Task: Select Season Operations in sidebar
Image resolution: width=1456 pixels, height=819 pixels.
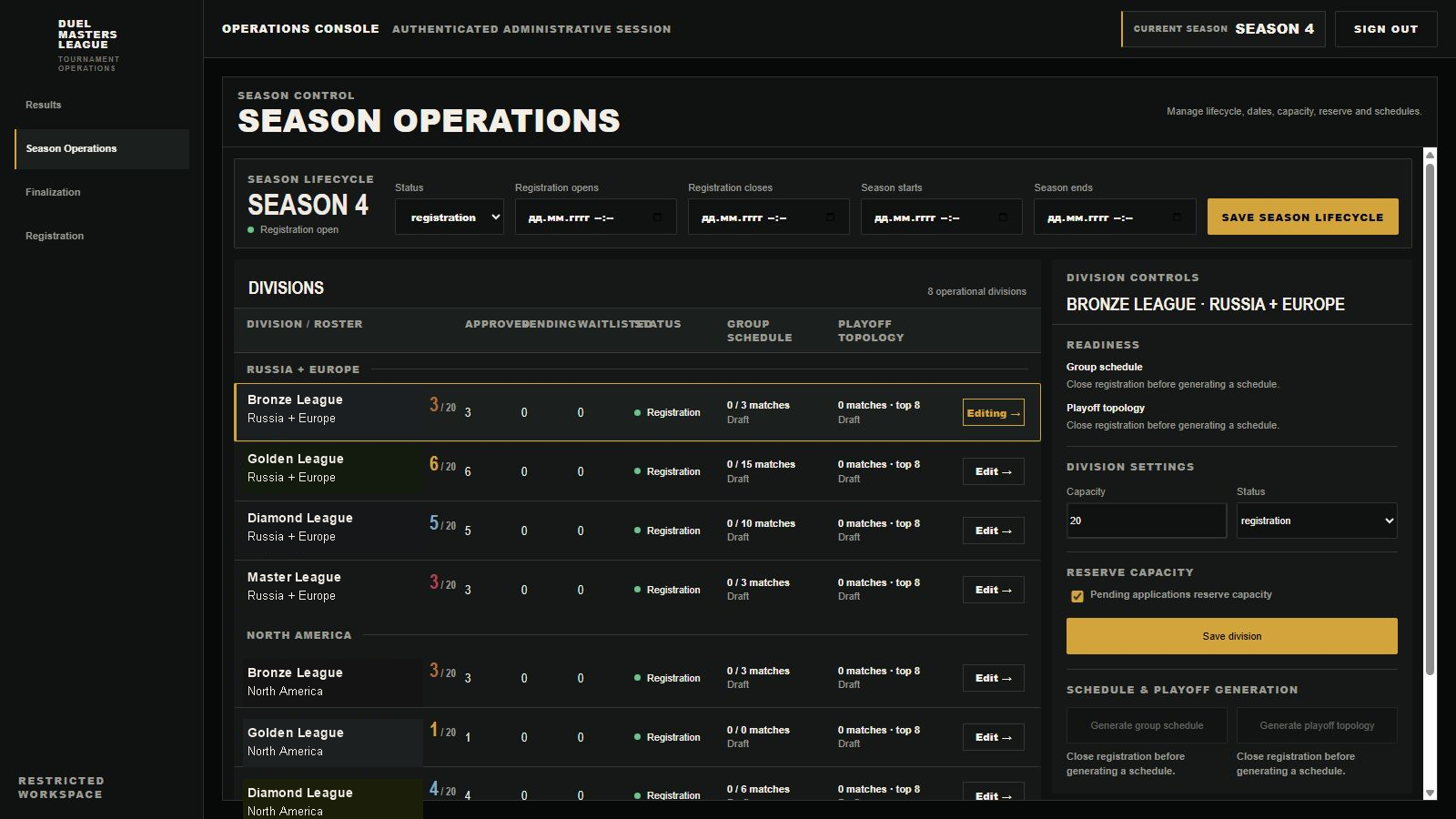Action: click(102, 148)
